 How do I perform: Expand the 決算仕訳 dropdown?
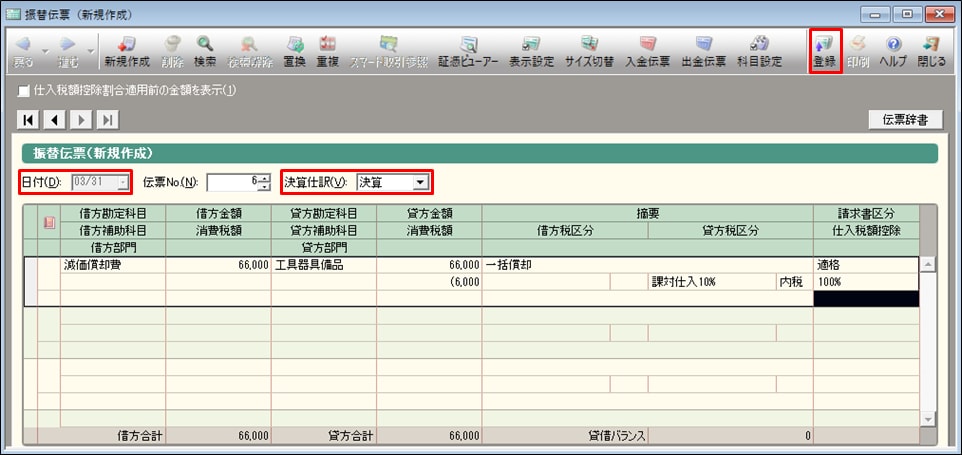tap(421, 182)
